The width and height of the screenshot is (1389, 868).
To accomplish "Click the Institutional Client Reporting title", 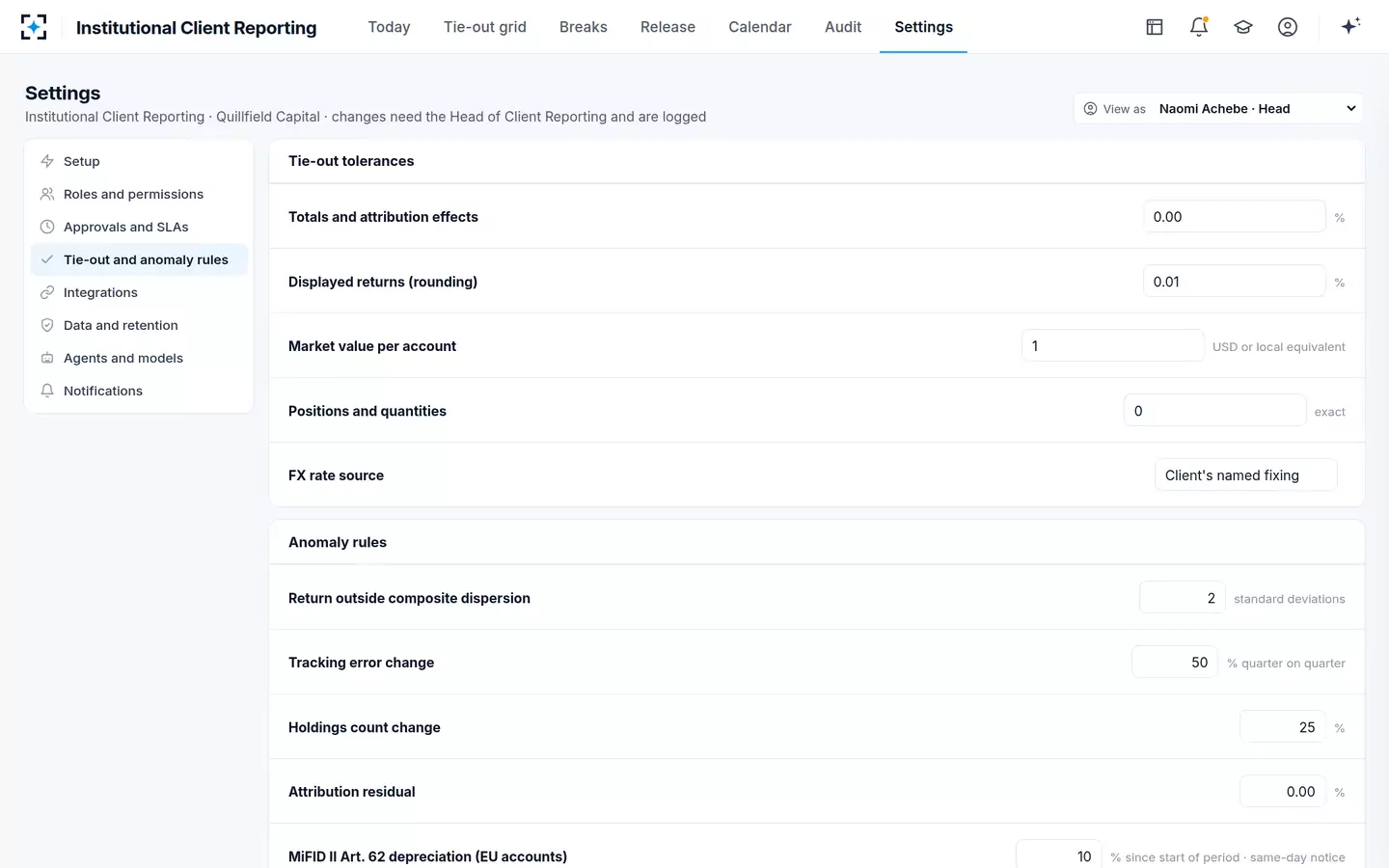I will 196,28.
